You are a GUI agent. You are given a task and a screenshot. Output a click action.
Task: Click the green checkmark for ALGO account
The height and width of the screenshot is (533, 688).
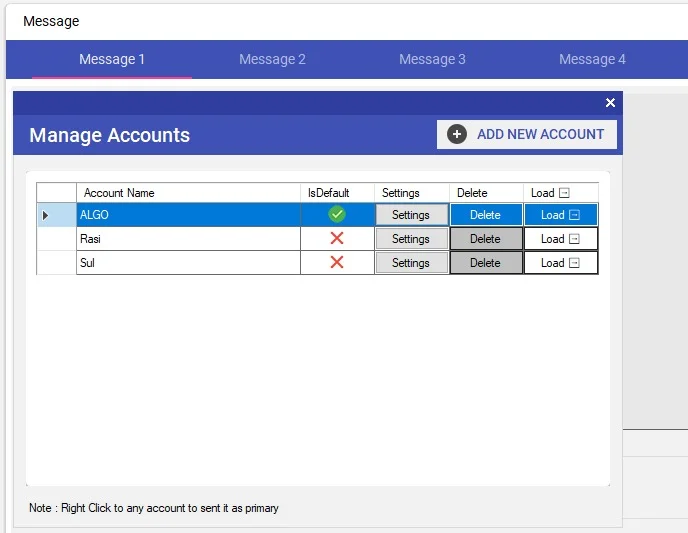click(337, 215)
